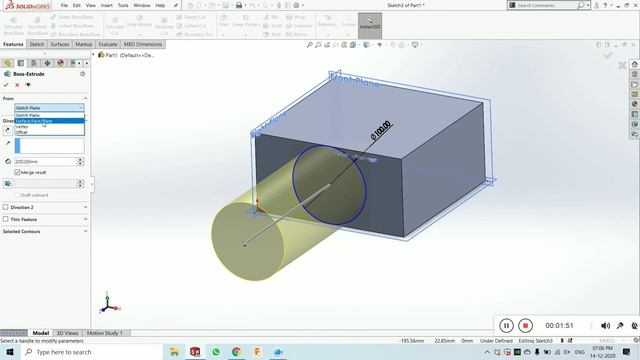The height and width of the screenshot is (360, 640).
Task: Select Surface/Face/Plane option in dropdown list
Action: pyautogui.click(x=49, y=121)
